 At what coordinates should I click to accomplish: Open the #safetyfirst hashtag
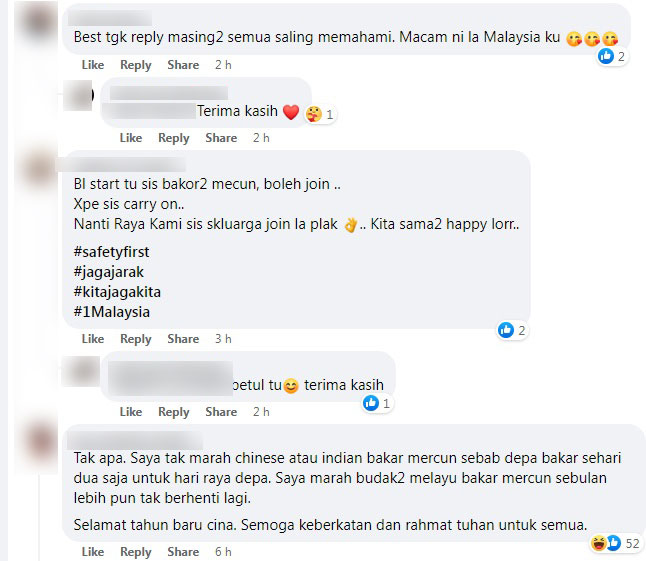point(112,252)
